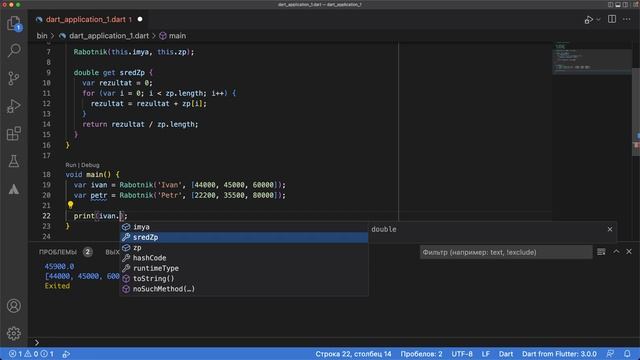Select the noSuchMethod(…) suggestion
This screenshot has height=360, width=640.
point(244,289)
